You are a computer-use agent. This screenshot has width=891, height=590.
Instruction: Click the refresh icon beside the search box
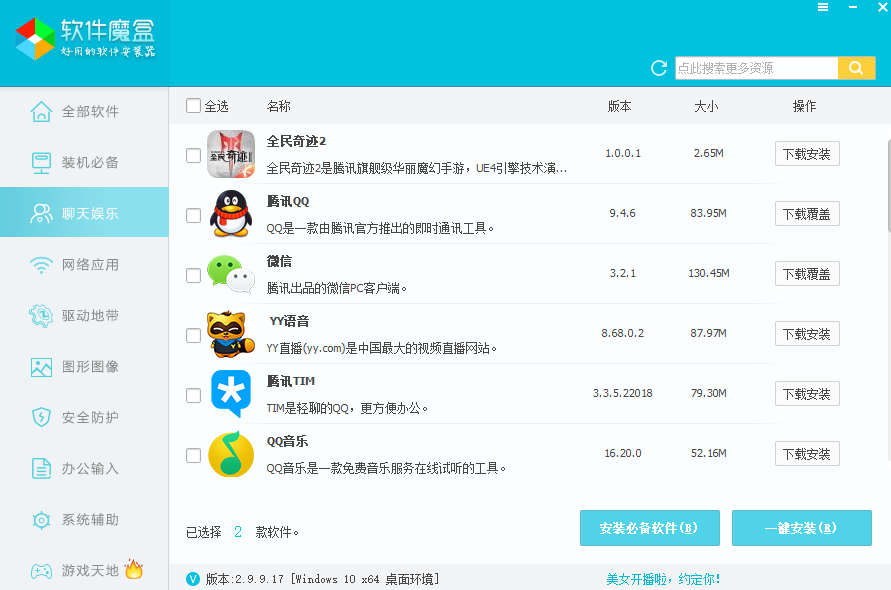pos(659,68)
